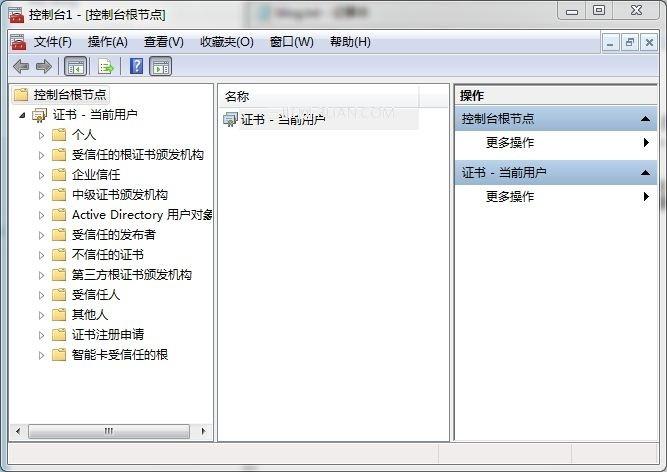
Task: Select the 智能卡受信任的根 folder icon
Action: pos(59,355)
